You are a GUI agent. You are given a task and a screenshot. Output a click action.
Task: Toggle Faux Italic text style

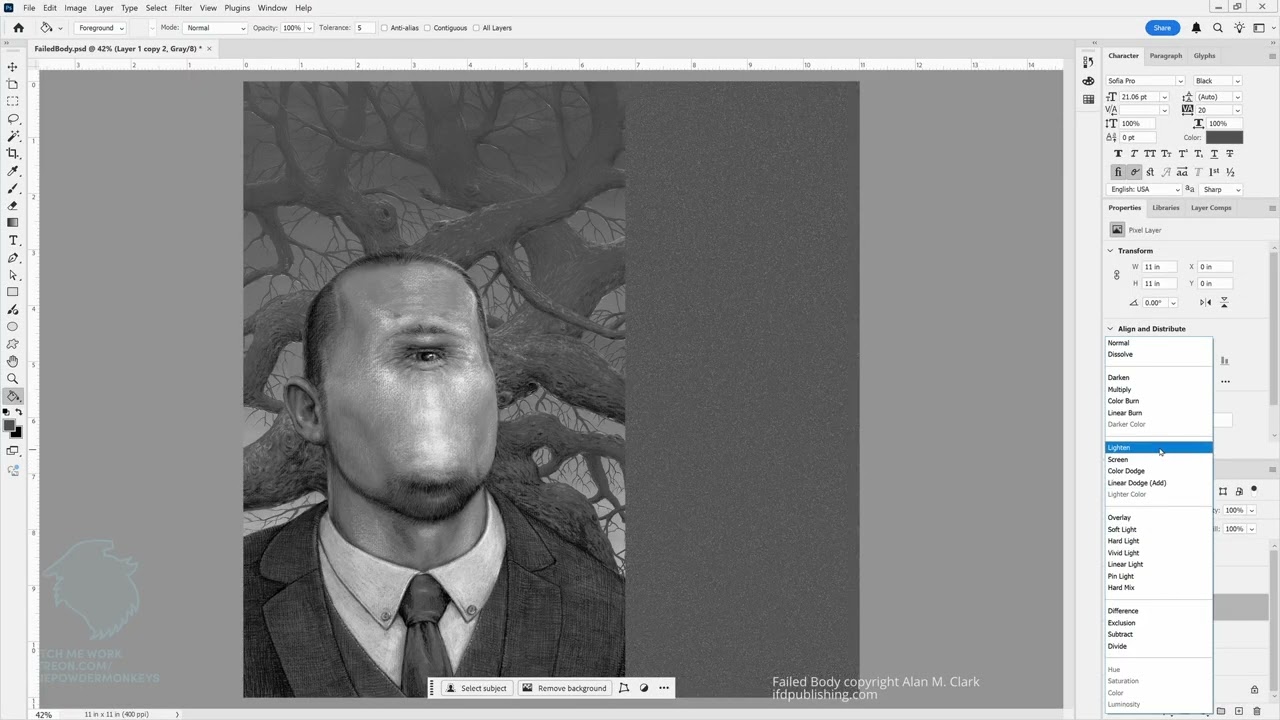pyautogui.click(x=1134, y=154)
